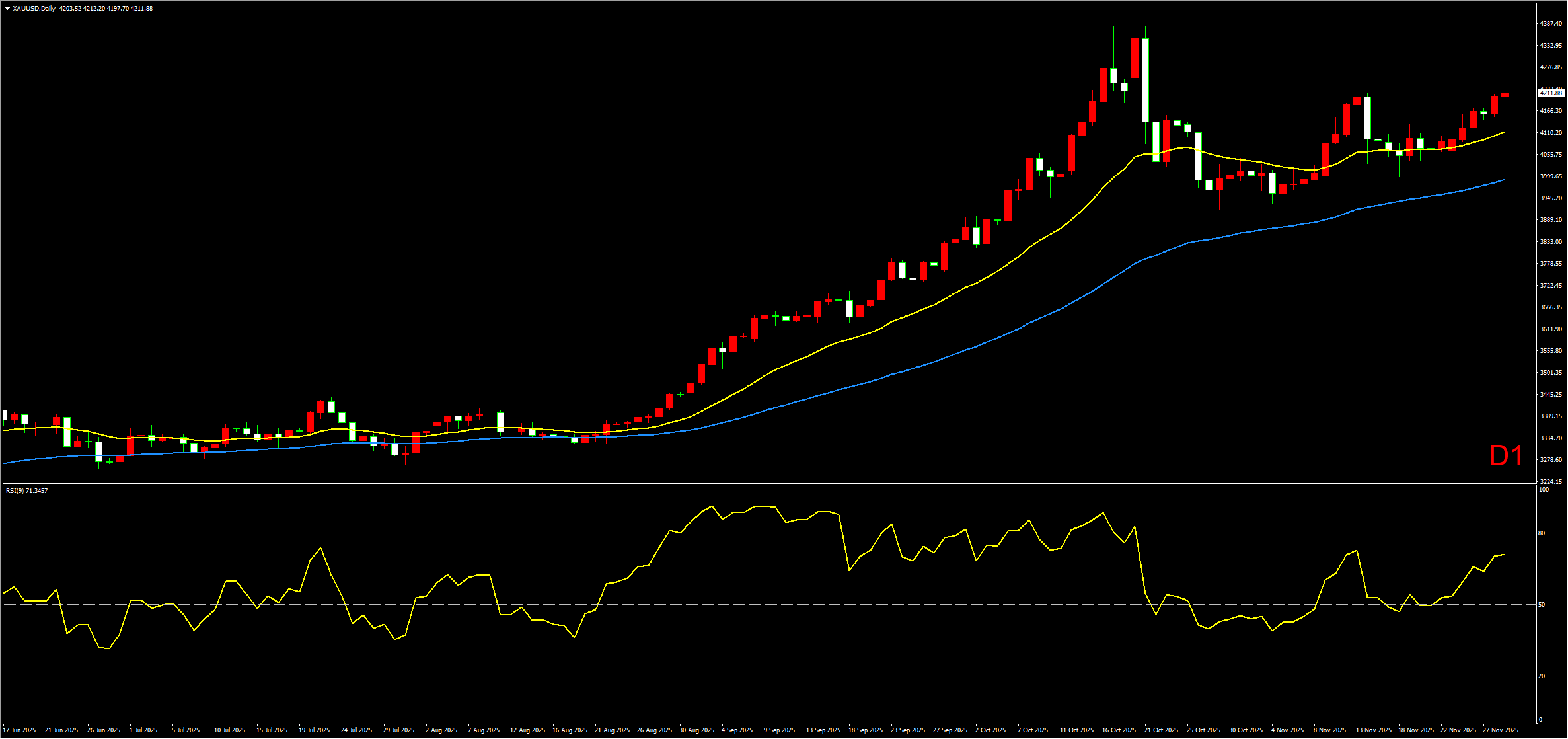
Task: Click the RSI scale value 80
Action: point(1542,533)
